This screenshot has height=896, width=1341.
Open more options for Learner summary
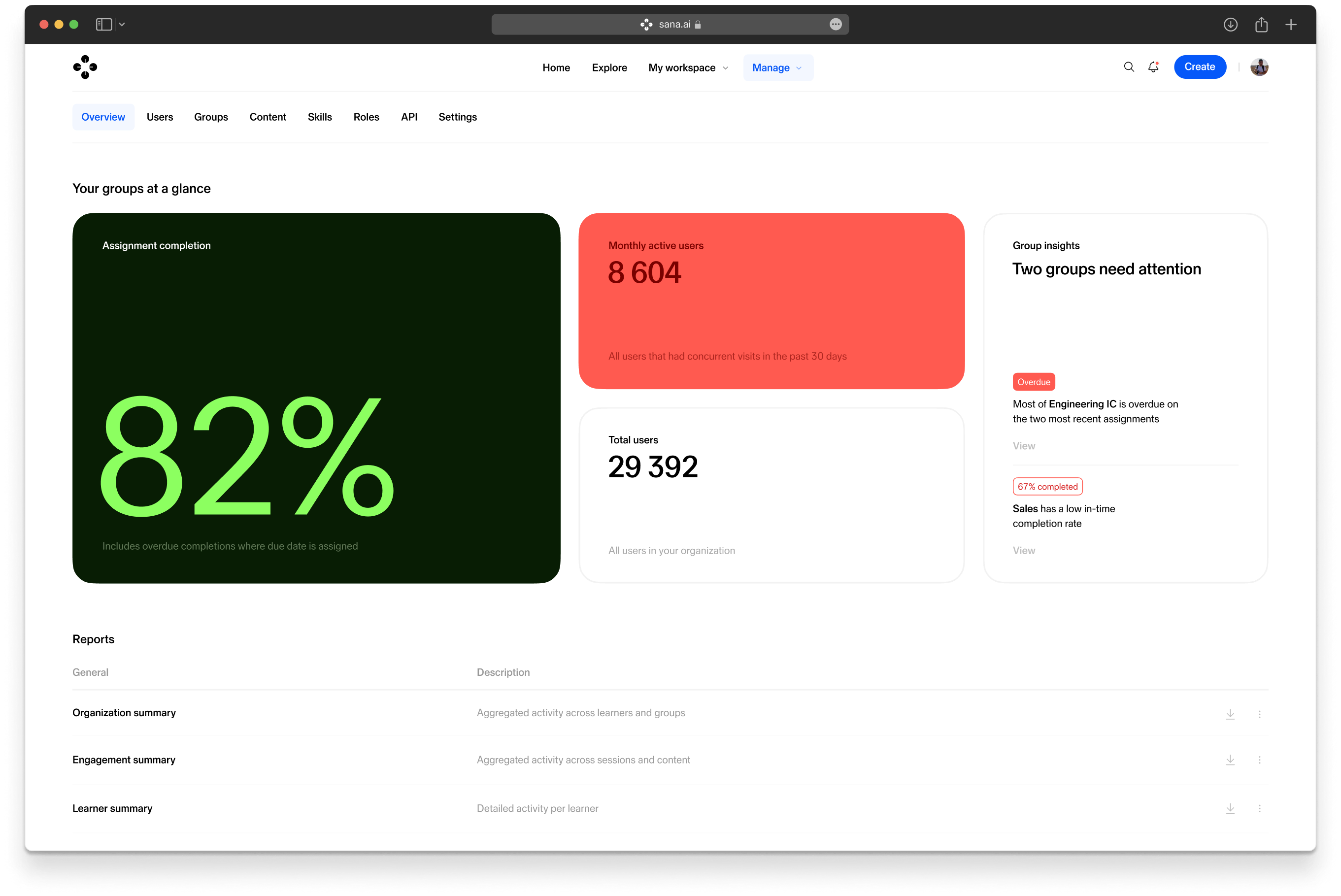click(1259, 808)
